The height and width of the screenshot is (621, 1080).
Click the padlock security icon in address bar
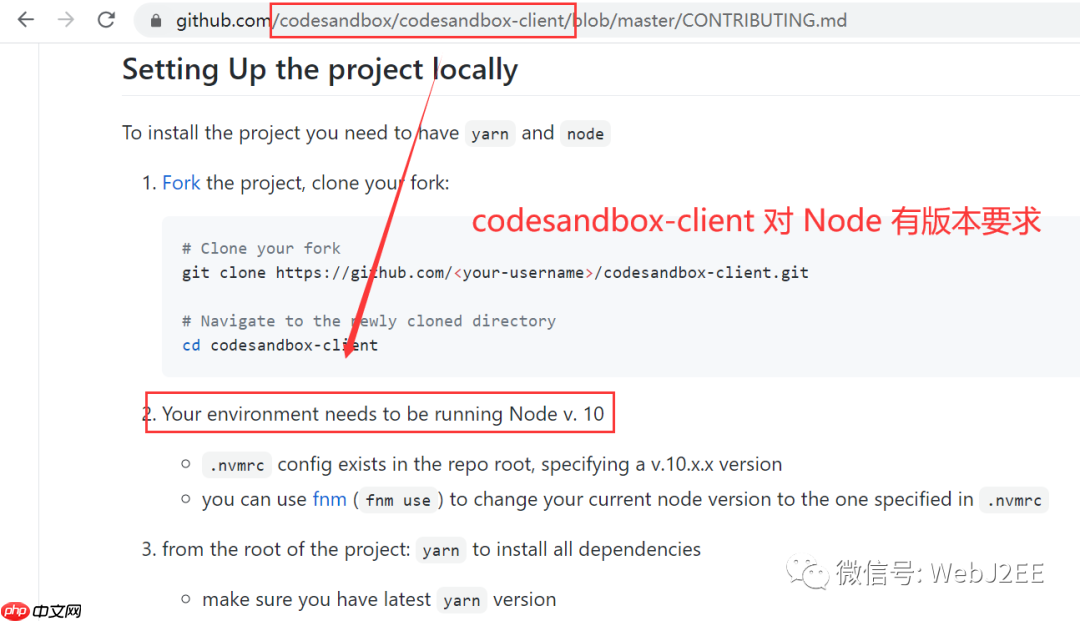155,19
